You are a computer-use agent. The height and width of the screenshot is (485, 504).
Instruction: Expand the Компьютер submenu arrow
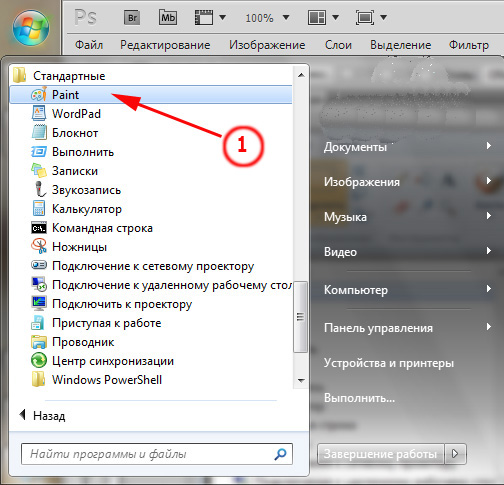point(488,289)
